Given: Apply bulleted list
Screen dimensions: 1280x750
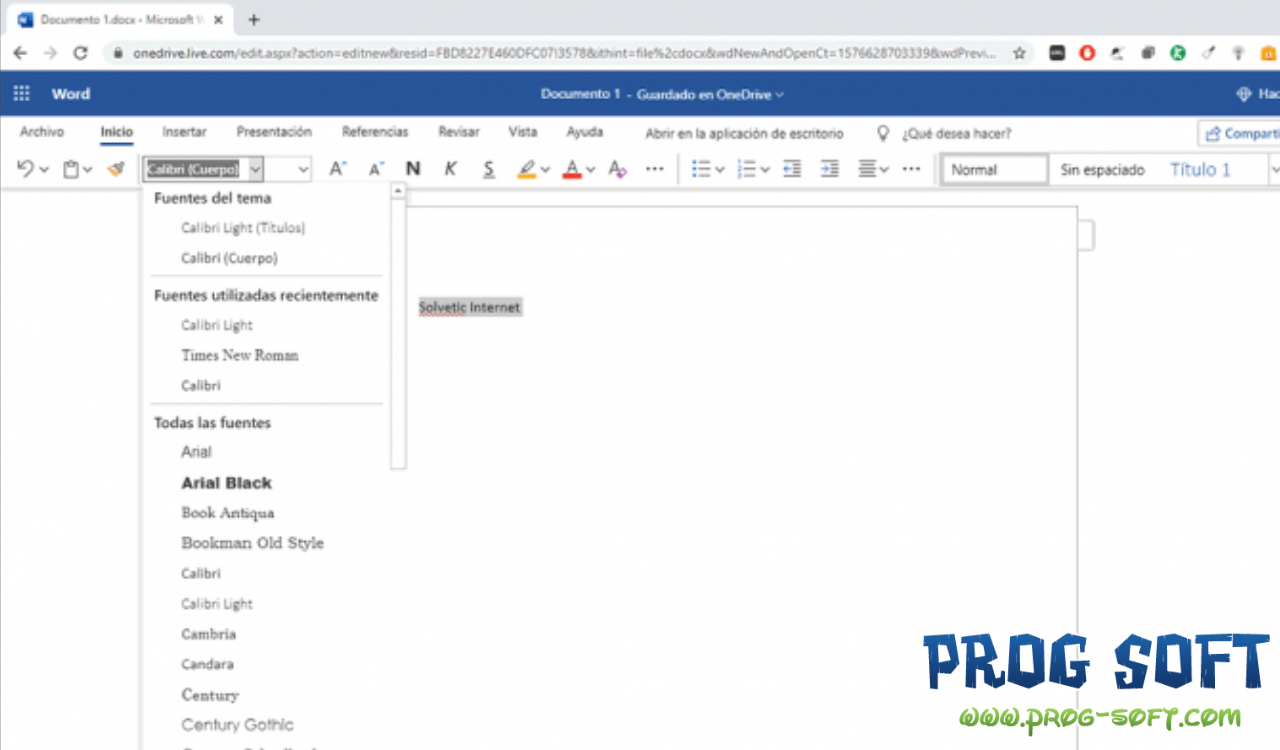Looking at the screenshot, I should (x=701, y=169).
